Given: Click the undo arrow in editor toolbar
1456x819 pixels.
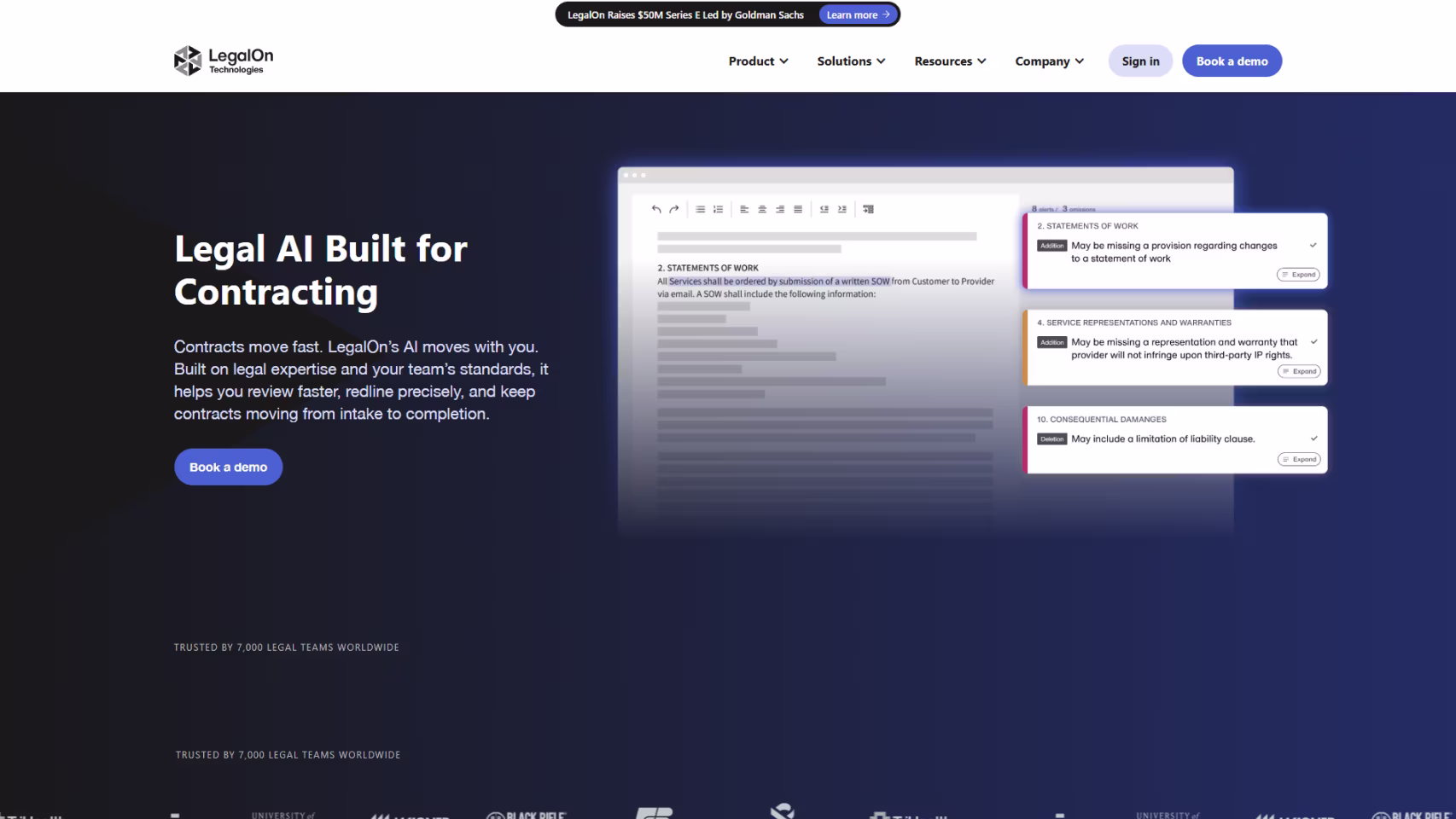Looking at the screenshot, I should click(656, 209).
